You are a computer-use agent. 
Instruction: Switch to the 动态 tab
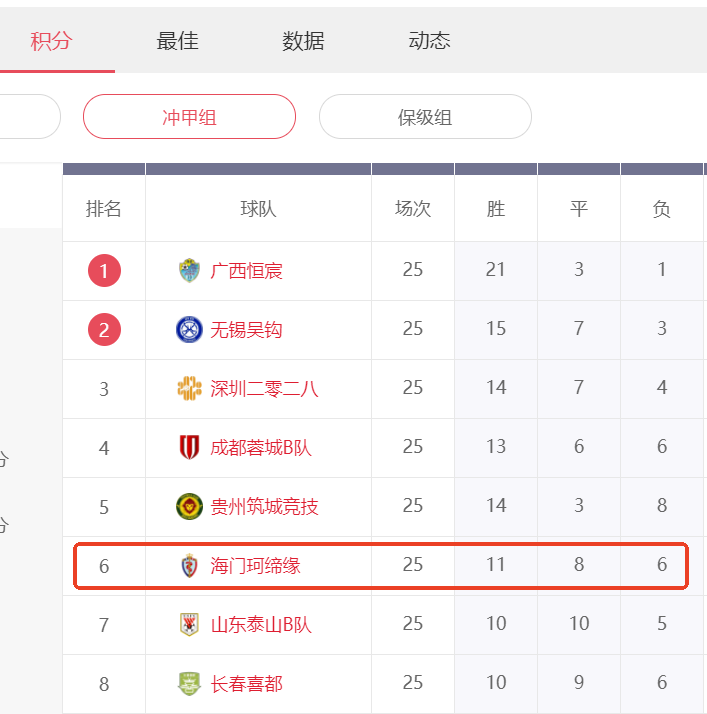pyautogui.click(x=429, y=41)
